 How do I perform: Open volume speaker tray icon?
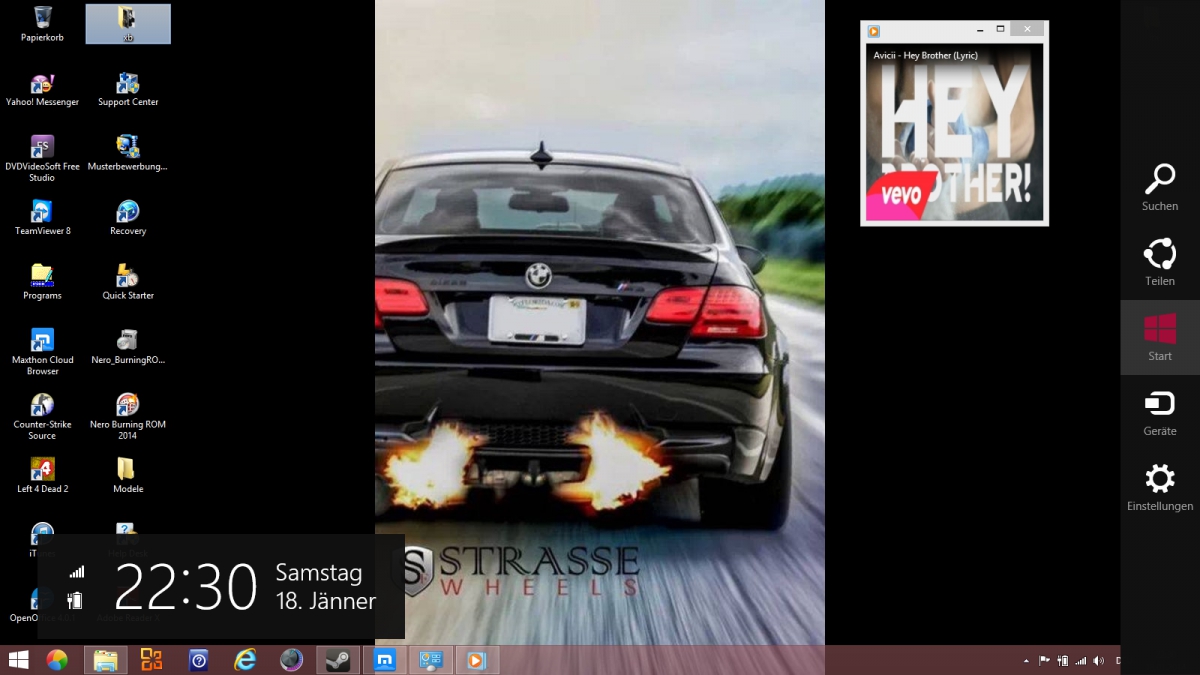pos(1099,661)
